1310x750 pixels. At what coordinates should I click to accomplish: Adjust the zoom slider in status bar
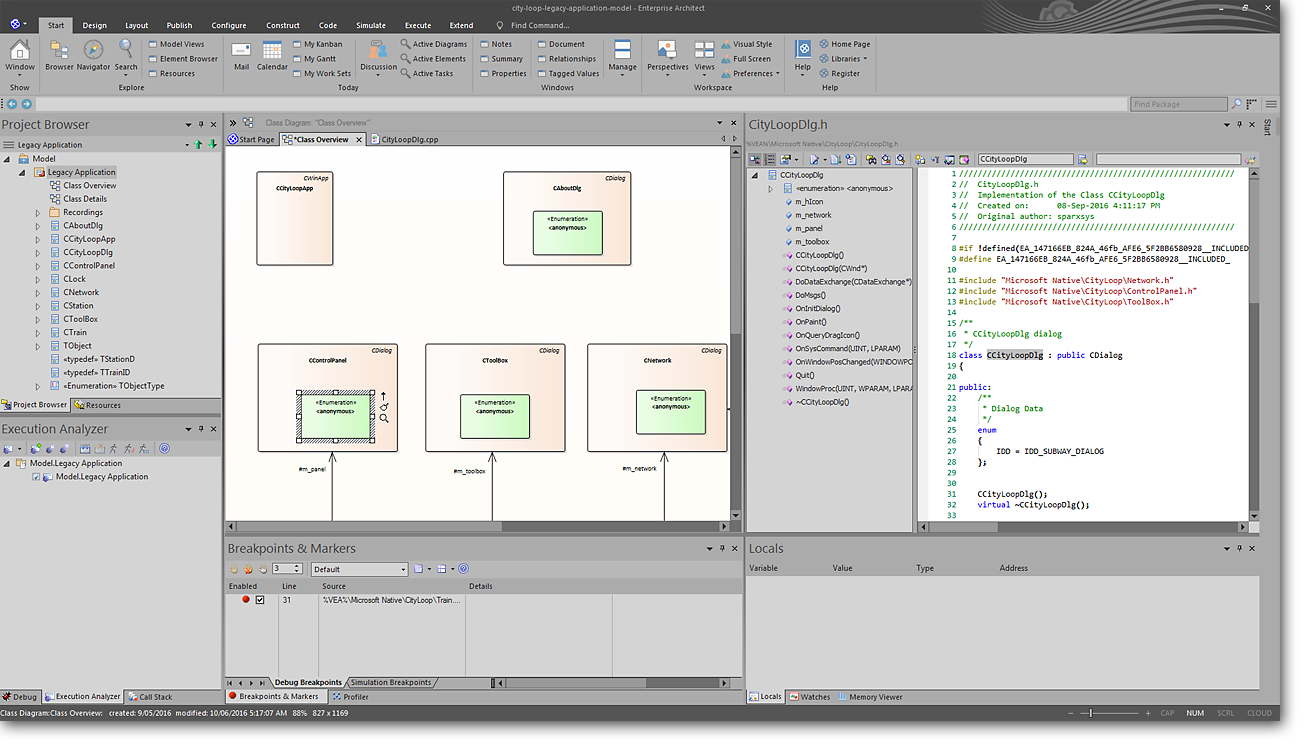coord(1092,713)
